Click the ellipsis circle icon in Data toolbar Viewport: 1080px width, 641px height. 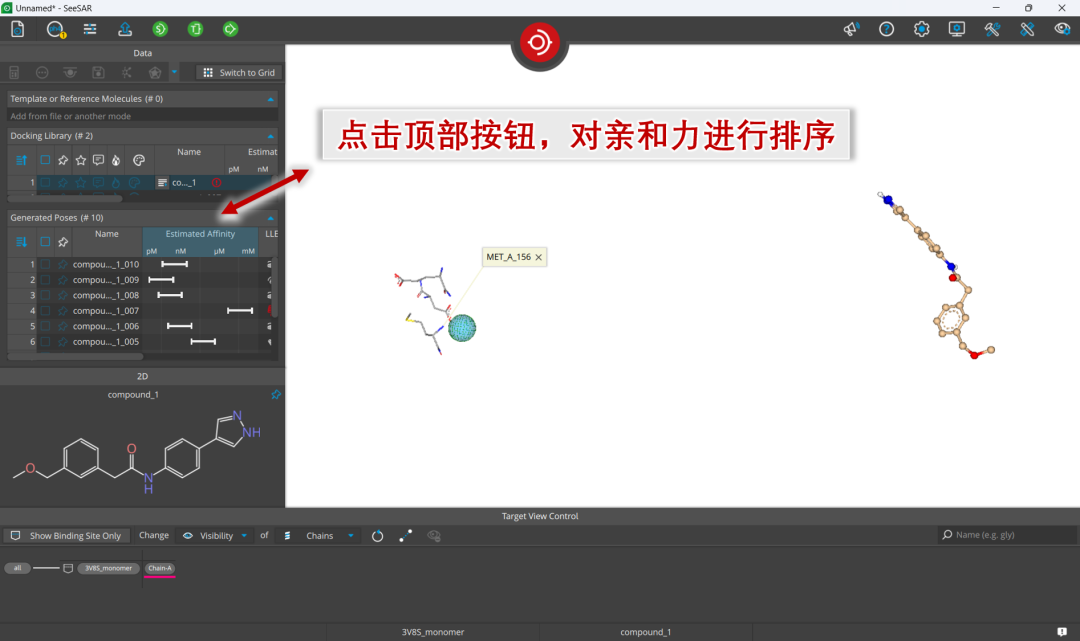tap(42, 72)
